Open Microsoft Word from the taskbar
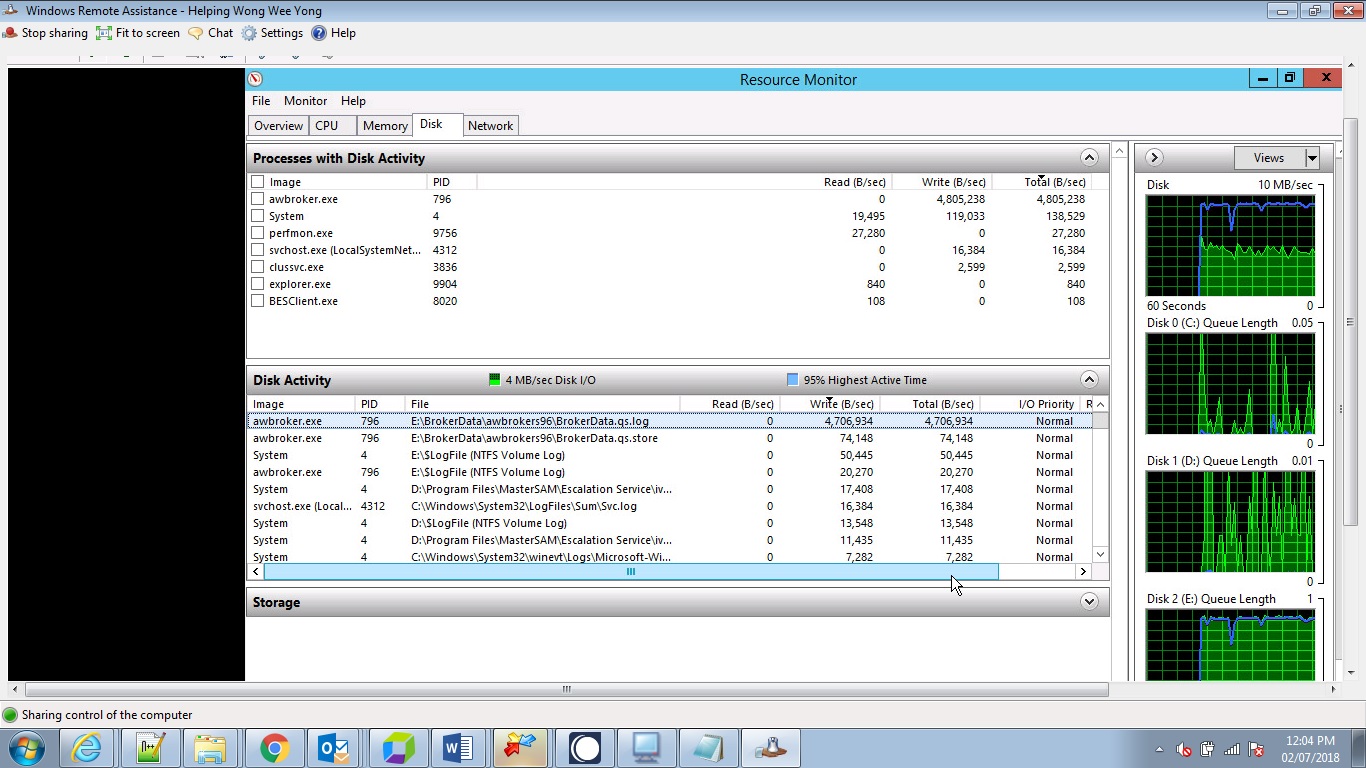The width and height of the screenshot is (1366, 768). (x=458, y=748)
